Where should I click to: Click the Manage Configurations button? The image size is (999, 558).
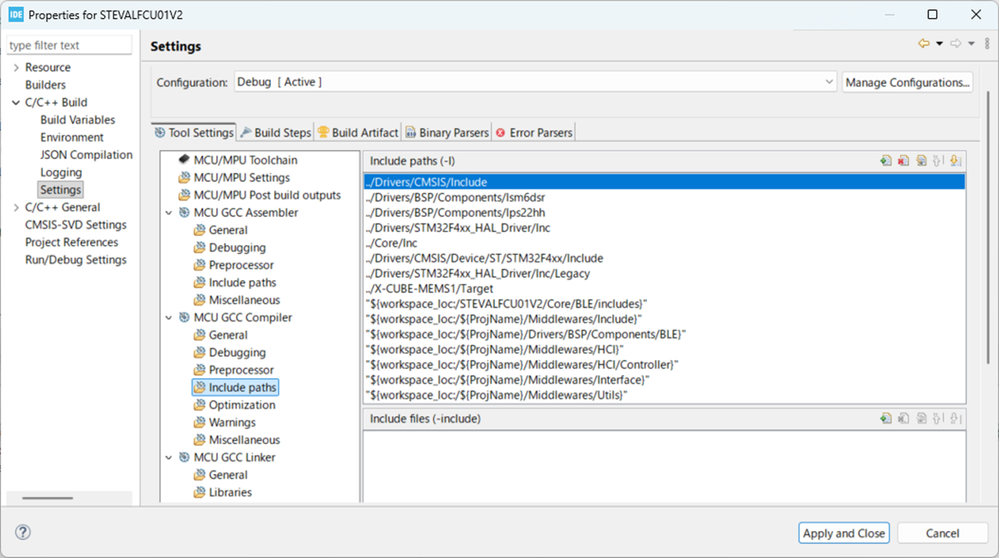[908, 82]
